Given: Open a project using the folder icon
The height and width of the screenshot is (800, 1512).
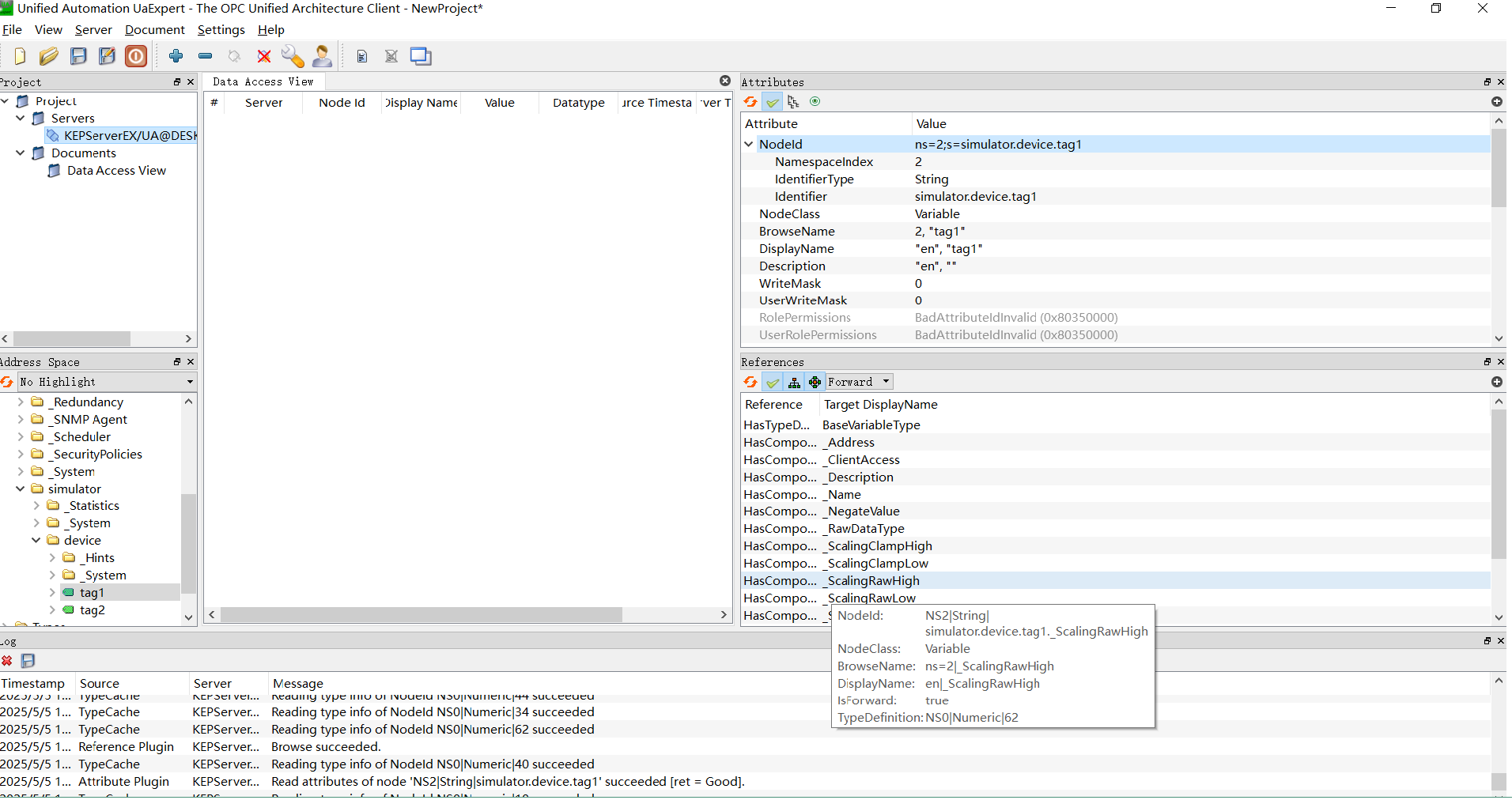Looking at the screenshot, I should tap(49, 56).
